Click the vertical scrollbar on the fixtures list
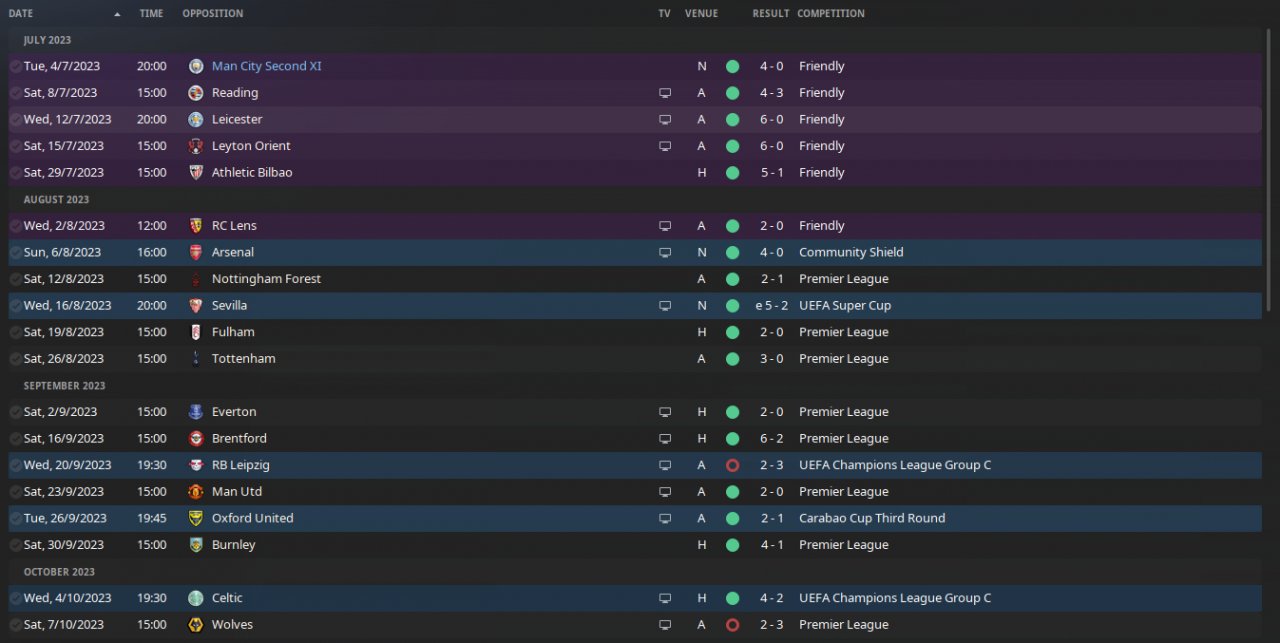1280x643 pixels. 1269,200
